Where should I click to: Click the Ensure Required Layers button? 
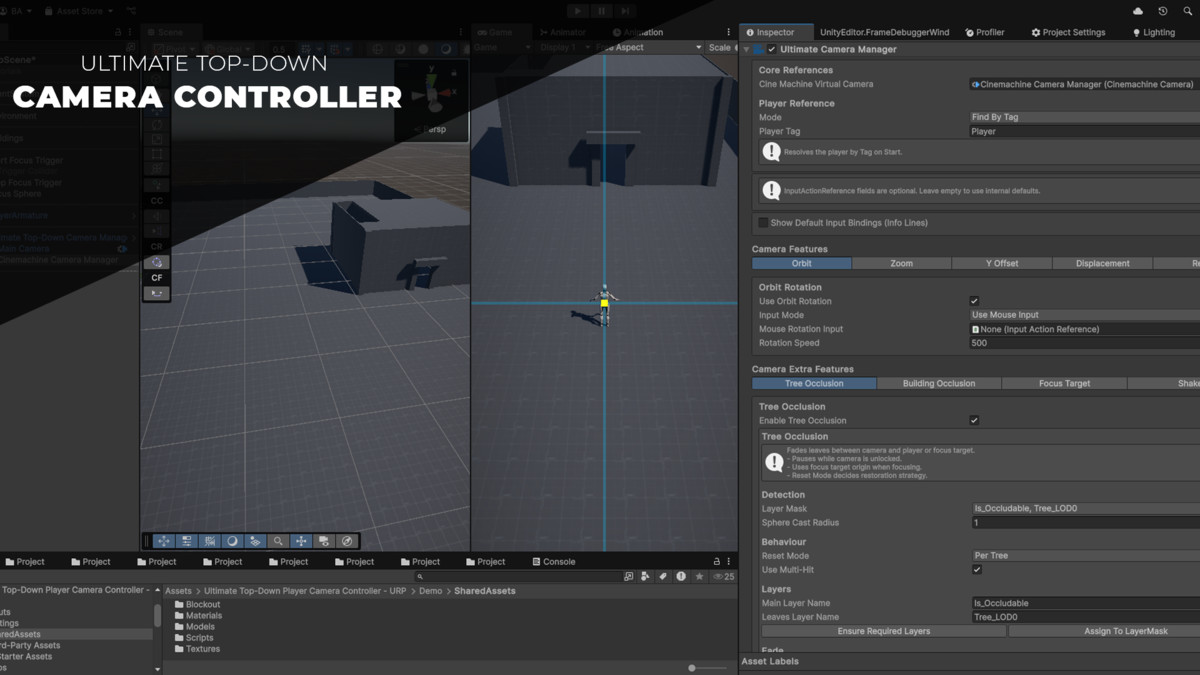point(883,631)
